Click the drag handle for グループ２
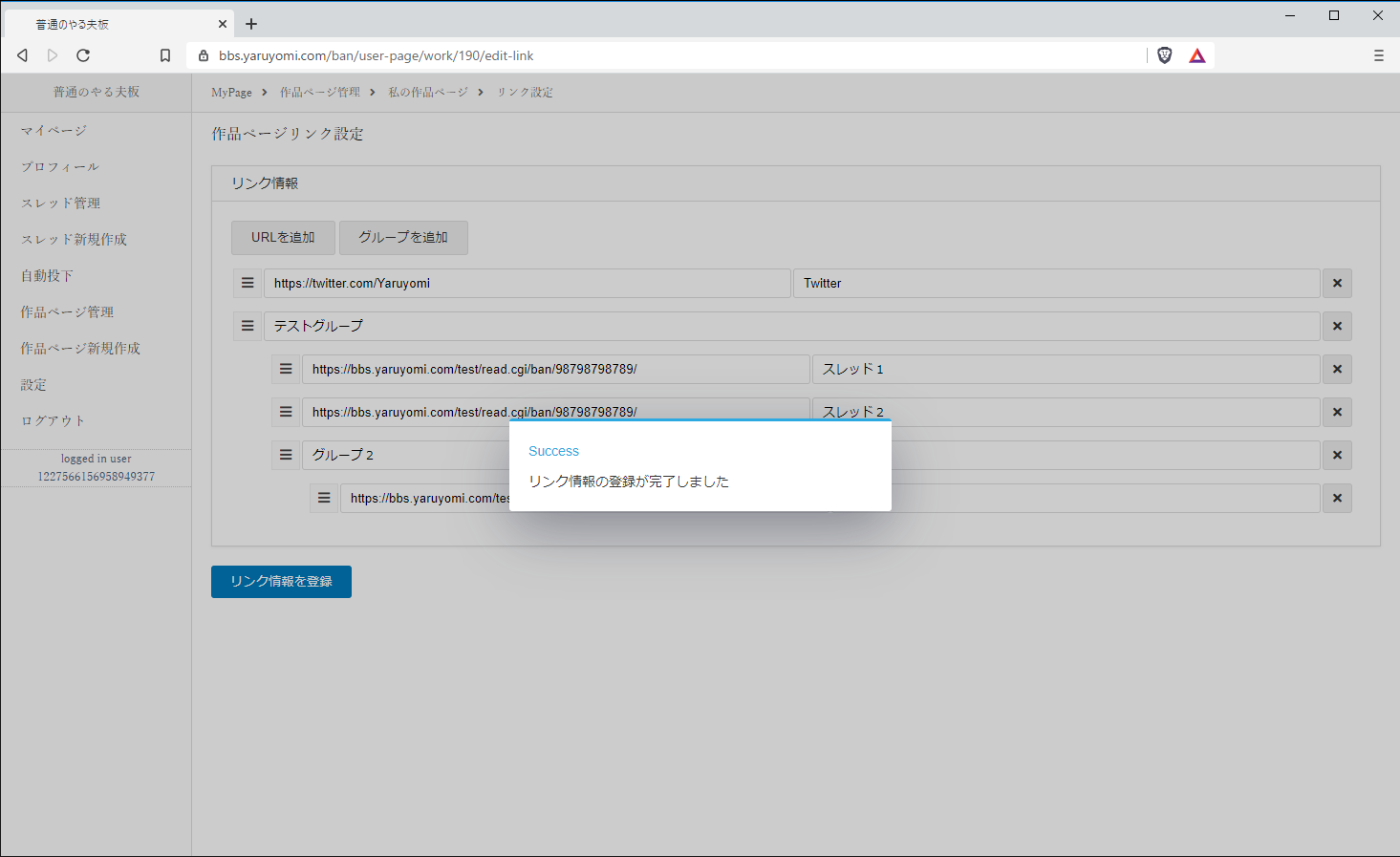Screen dimensions: 1400x857 (x=286, y=455)
